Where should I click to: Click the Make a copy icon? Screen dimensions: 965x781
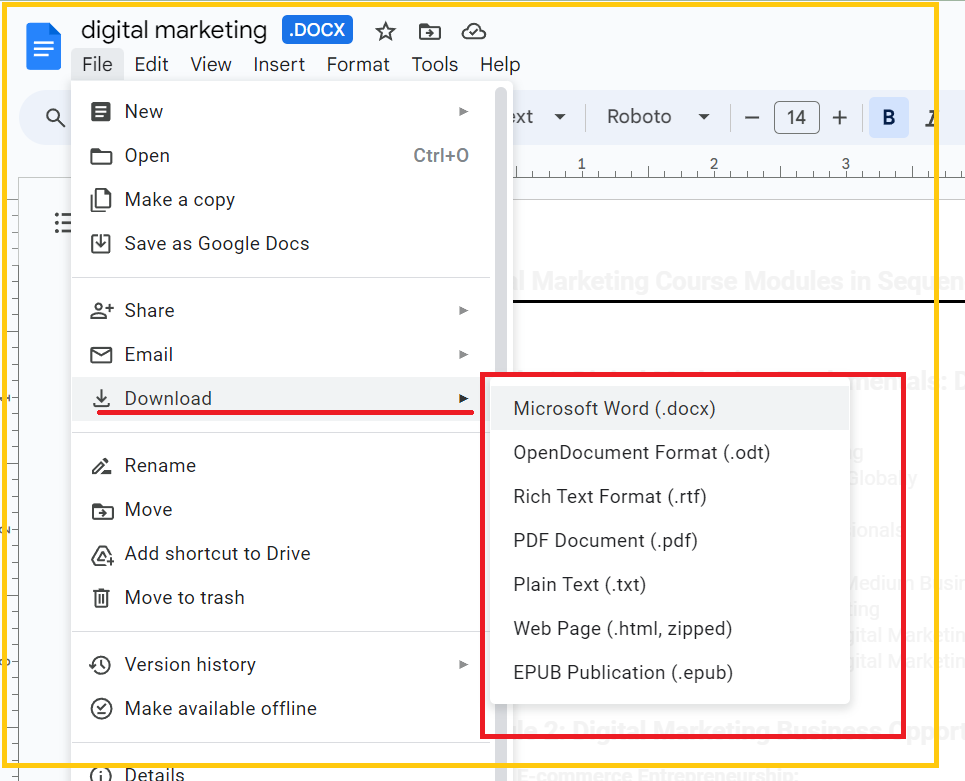101,200
